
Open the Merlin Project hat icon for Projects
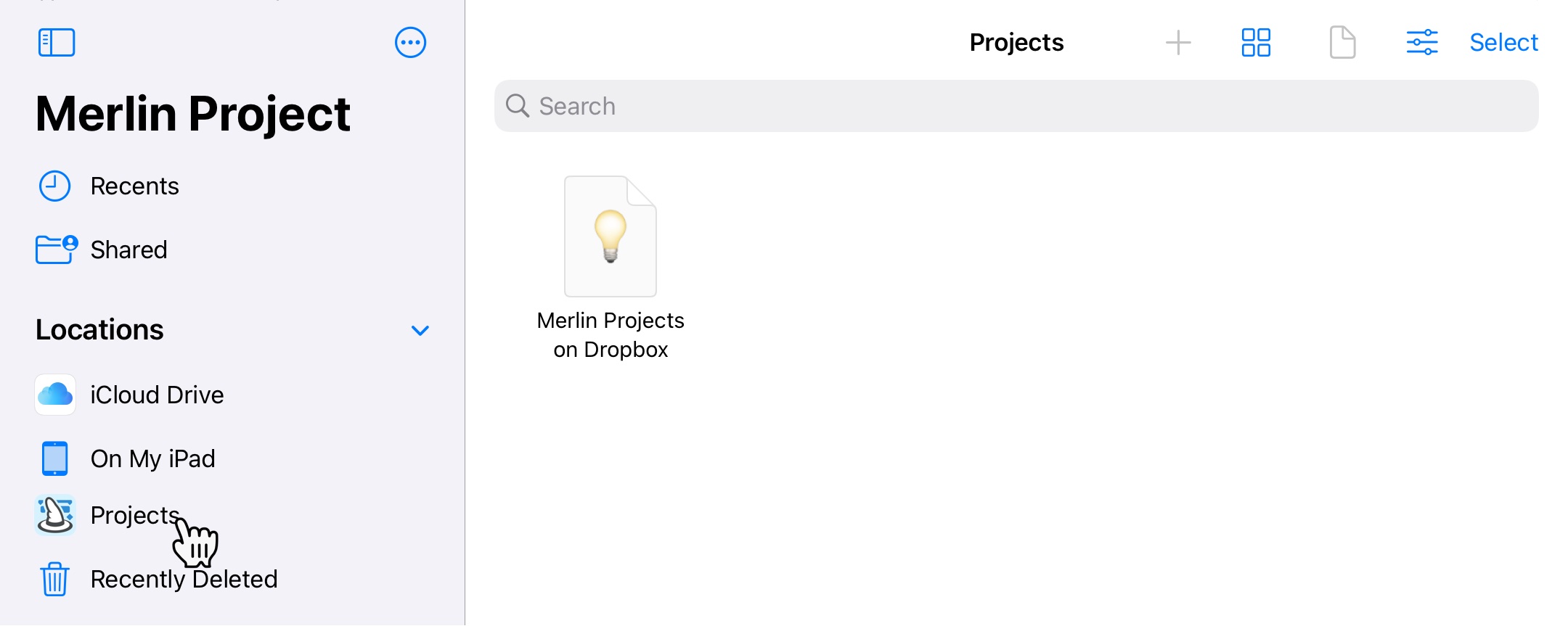click(x=54, y=516)
